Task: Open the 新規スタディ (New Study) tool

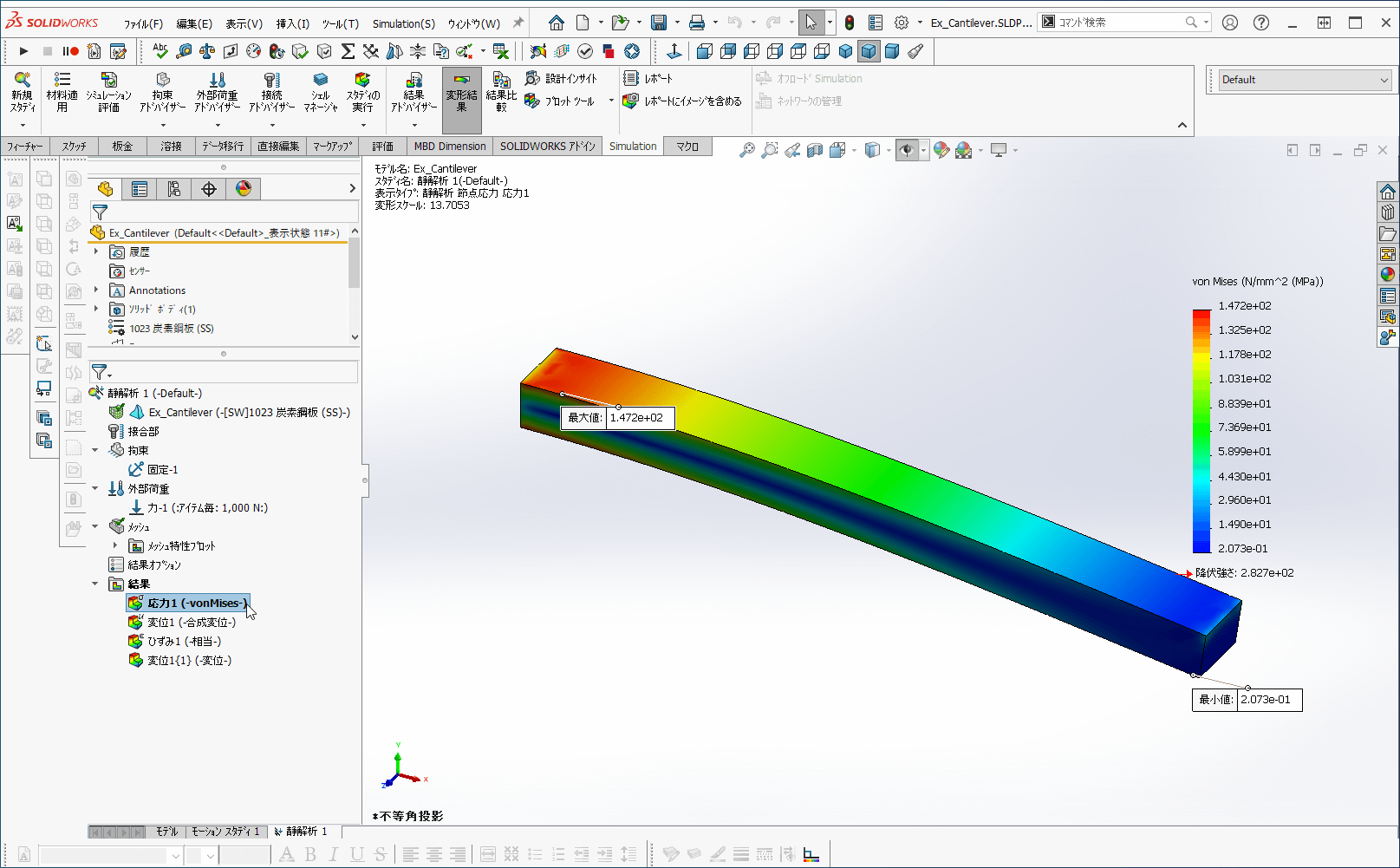Action: (22, 91)
